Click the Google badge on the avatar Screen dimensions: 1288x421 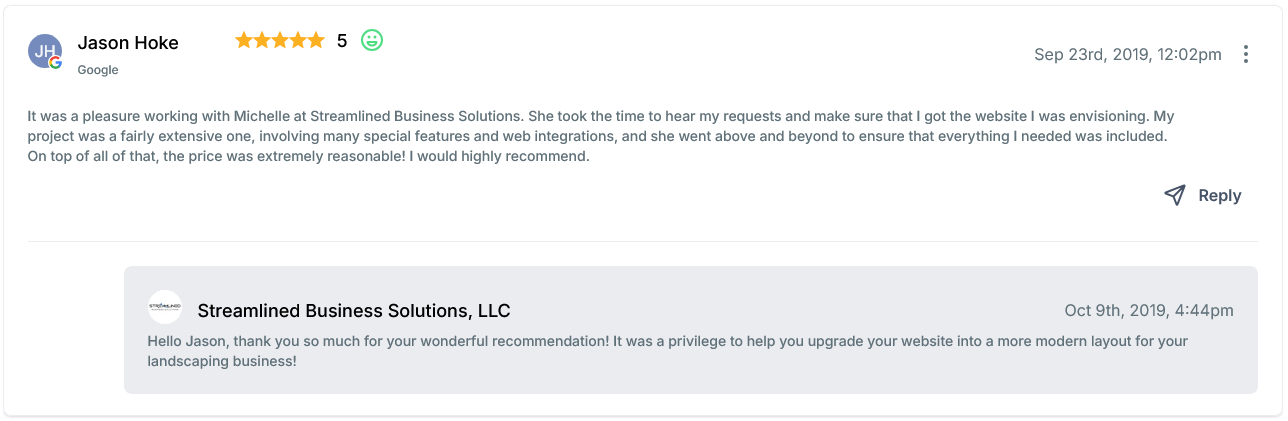tap(56, 62)
